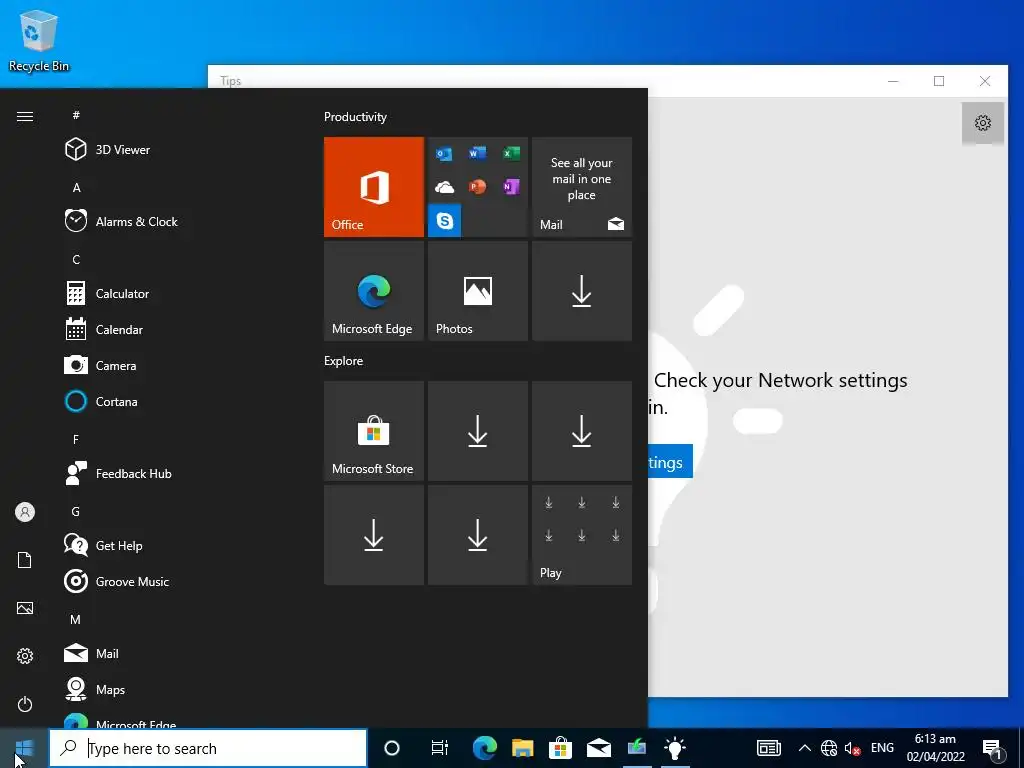
Task: Open News and interests on taskbar
Action: click(x=769, y=748)
